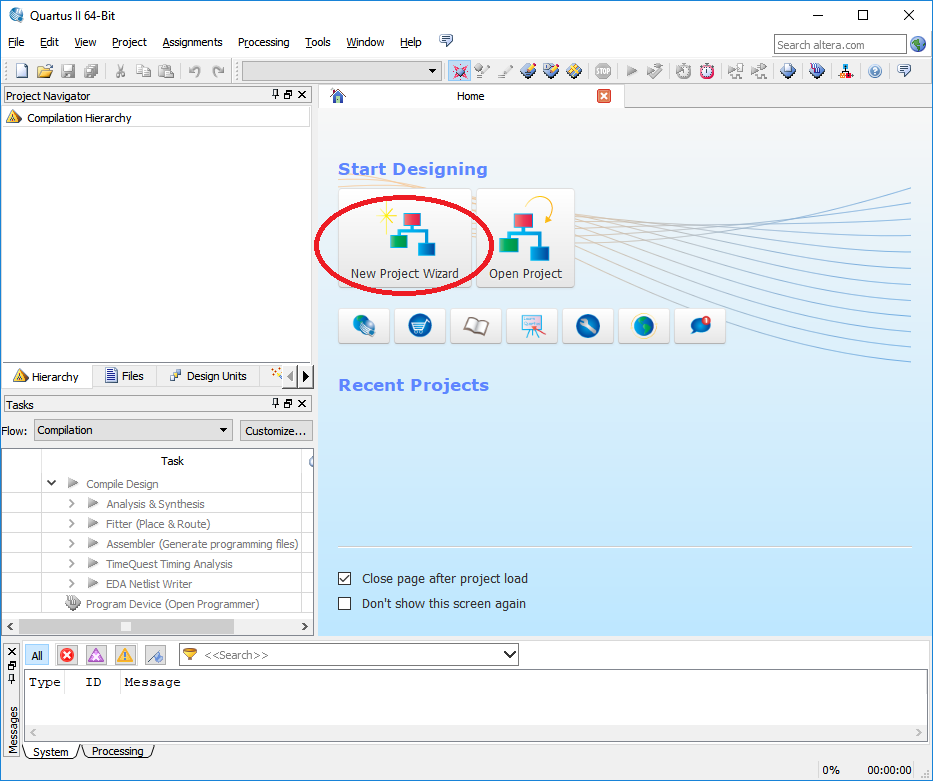Click the Search altera.com field
The image size is (933, 781).
(x=840, y=45)
